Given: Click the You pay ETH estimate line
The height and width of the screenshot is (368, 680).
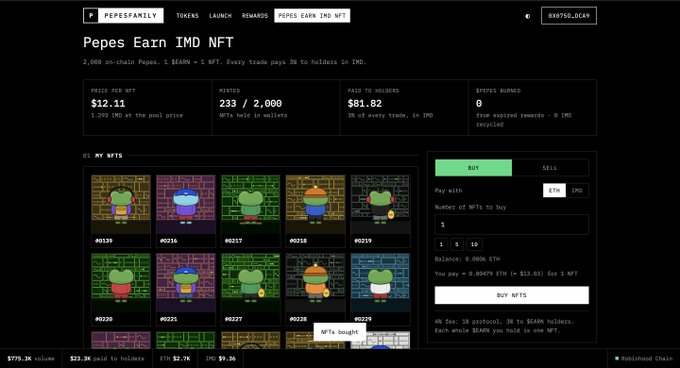Looking at the screenshot, I should pyautogui.click(x=506, y=274).
